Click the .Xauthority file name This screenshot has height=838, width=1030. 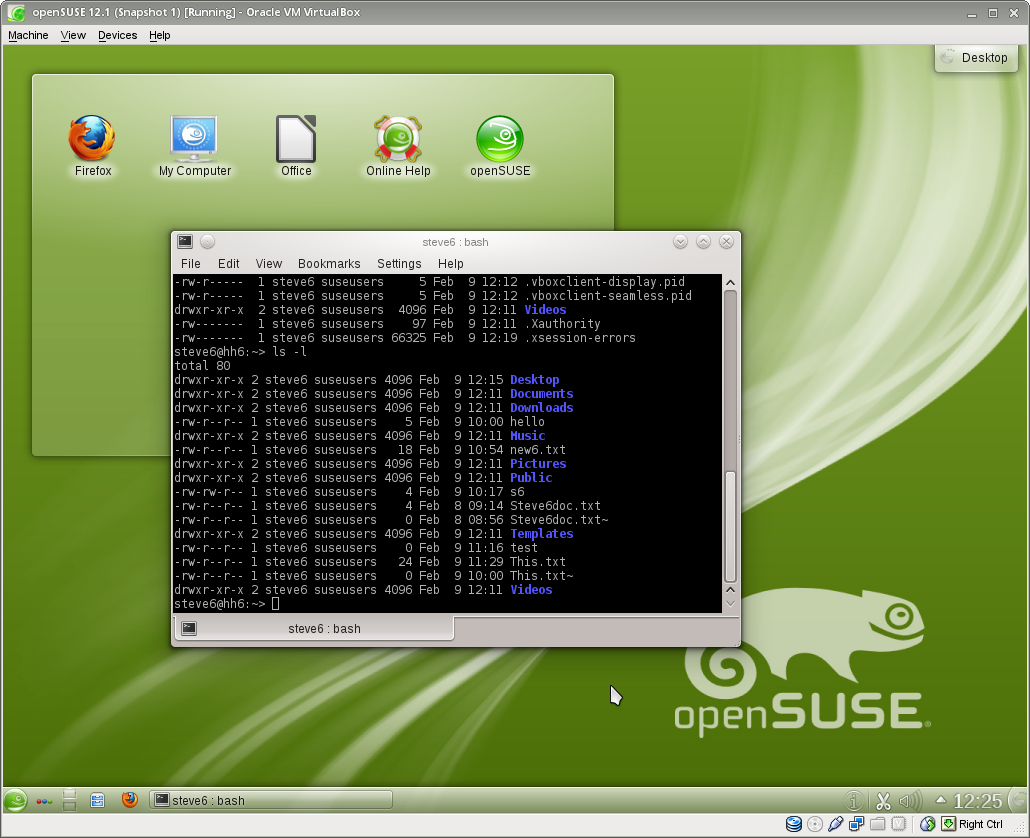pos(562,324)
